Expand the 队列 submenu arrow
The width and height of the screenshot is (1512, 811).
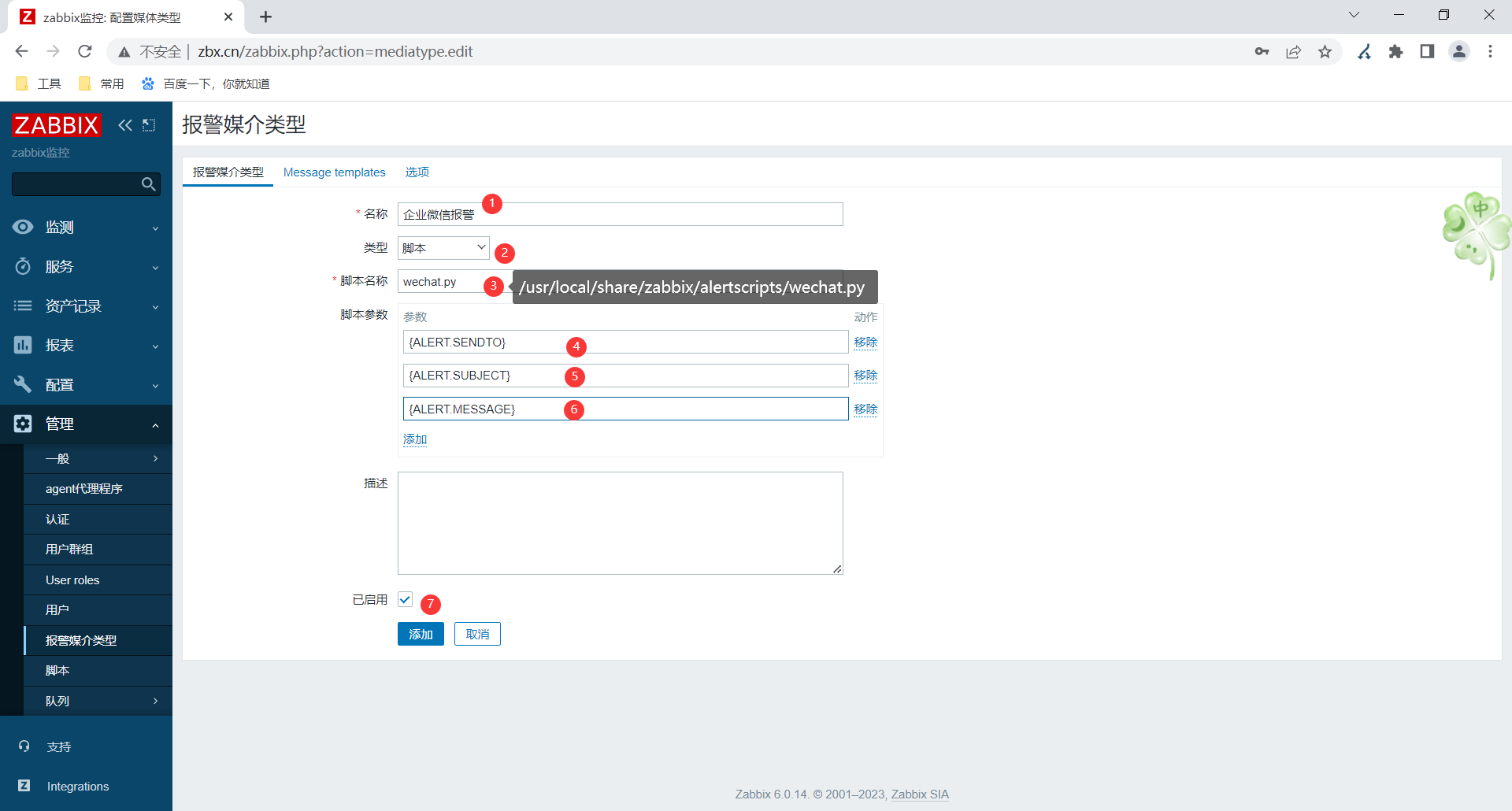pos(155,701)
